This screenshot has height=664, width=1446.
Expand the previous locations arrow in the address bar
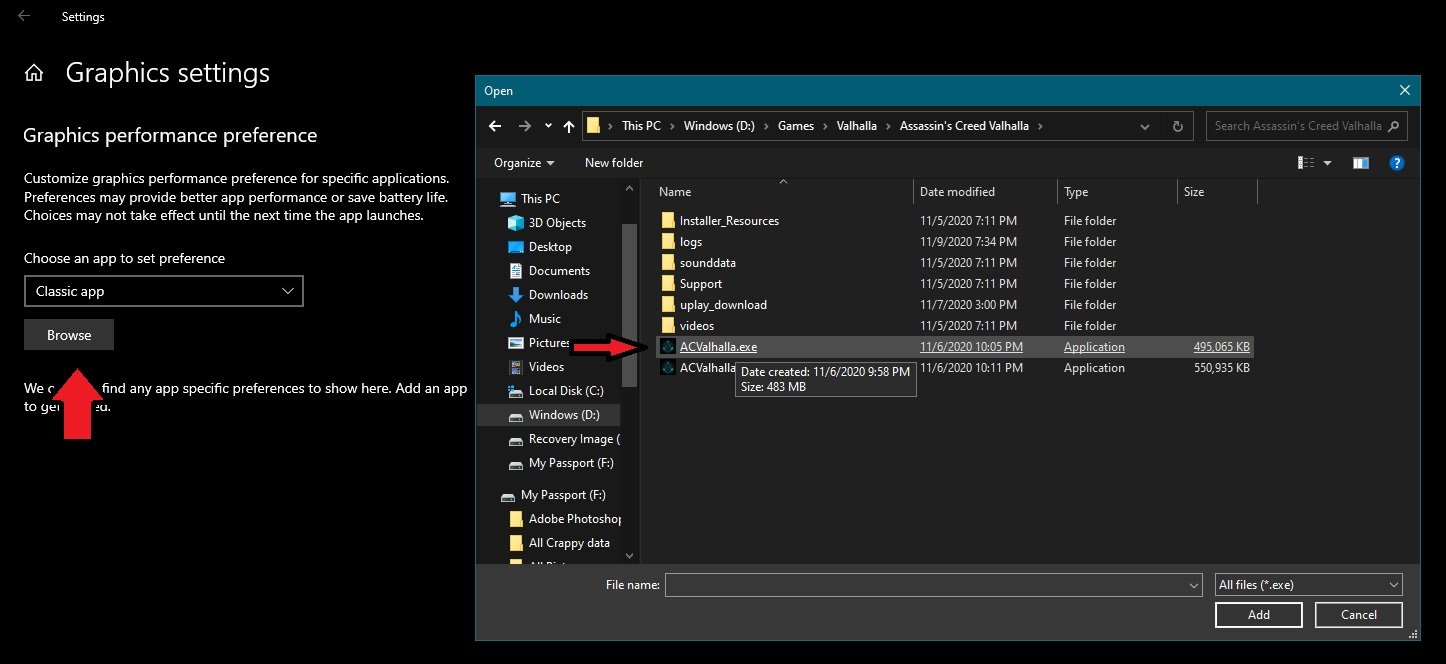1145,126
